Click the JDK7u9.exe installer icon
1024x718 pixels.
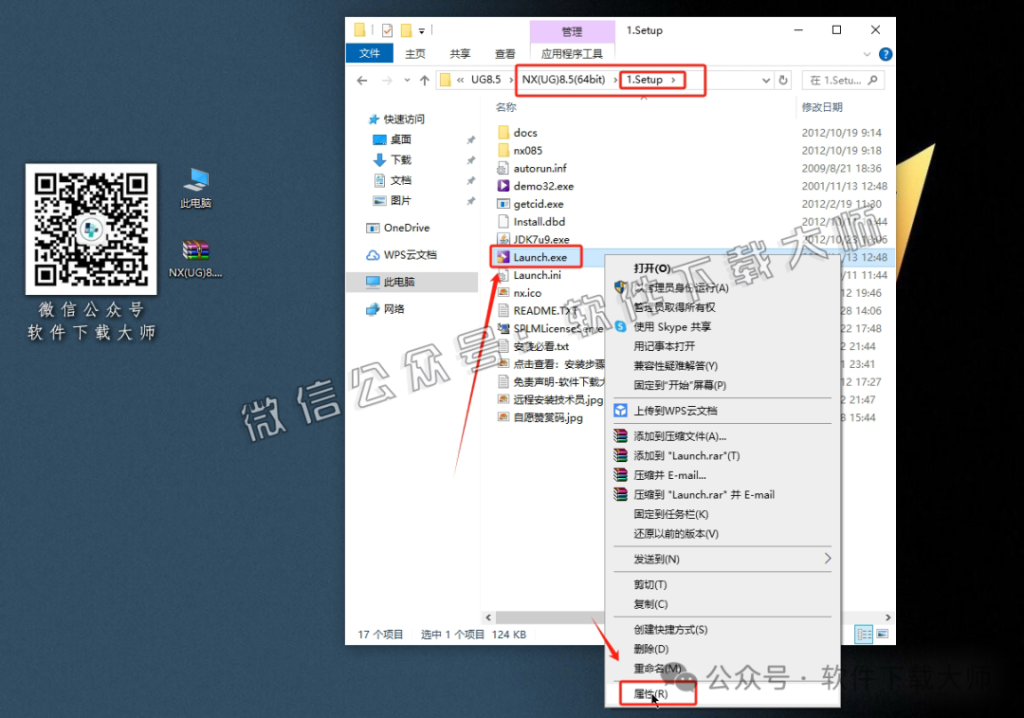(x=503, y=239)
